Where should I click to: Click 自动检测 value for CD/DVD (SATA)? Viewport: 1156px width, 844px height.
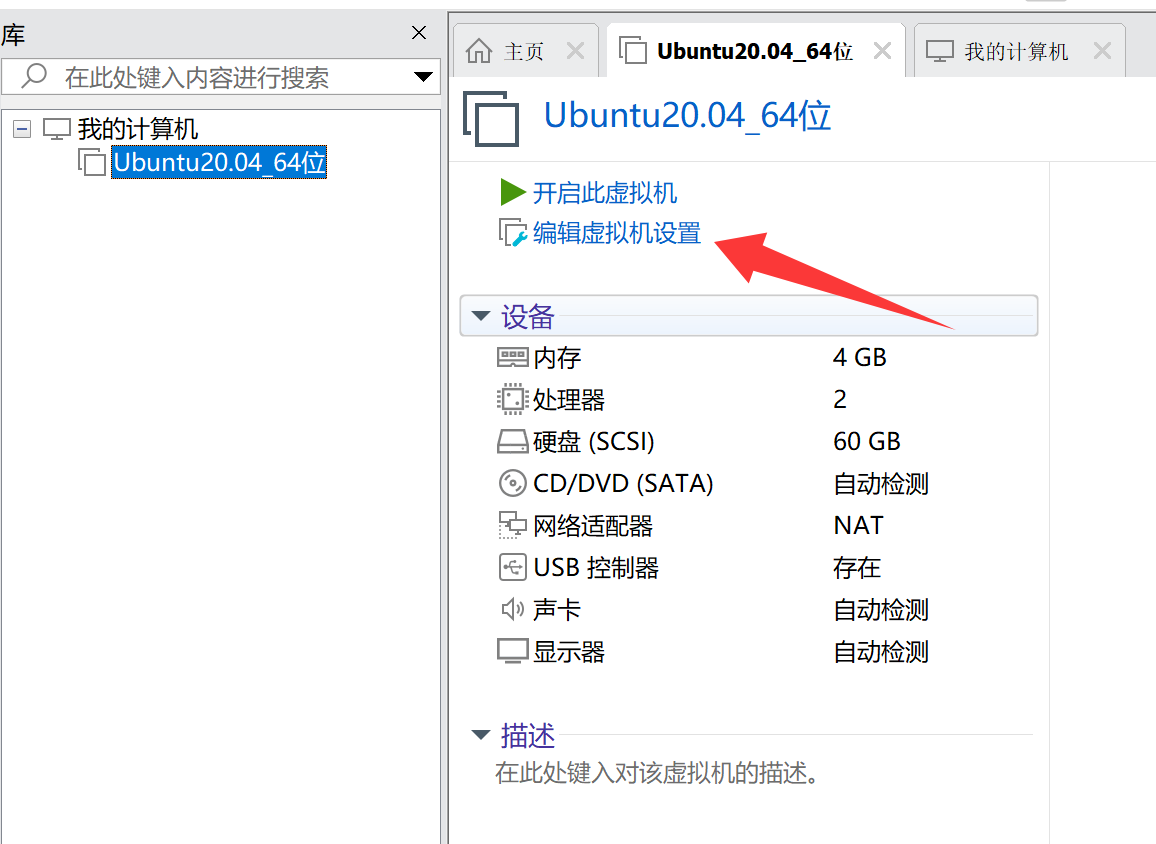point(881,484)
